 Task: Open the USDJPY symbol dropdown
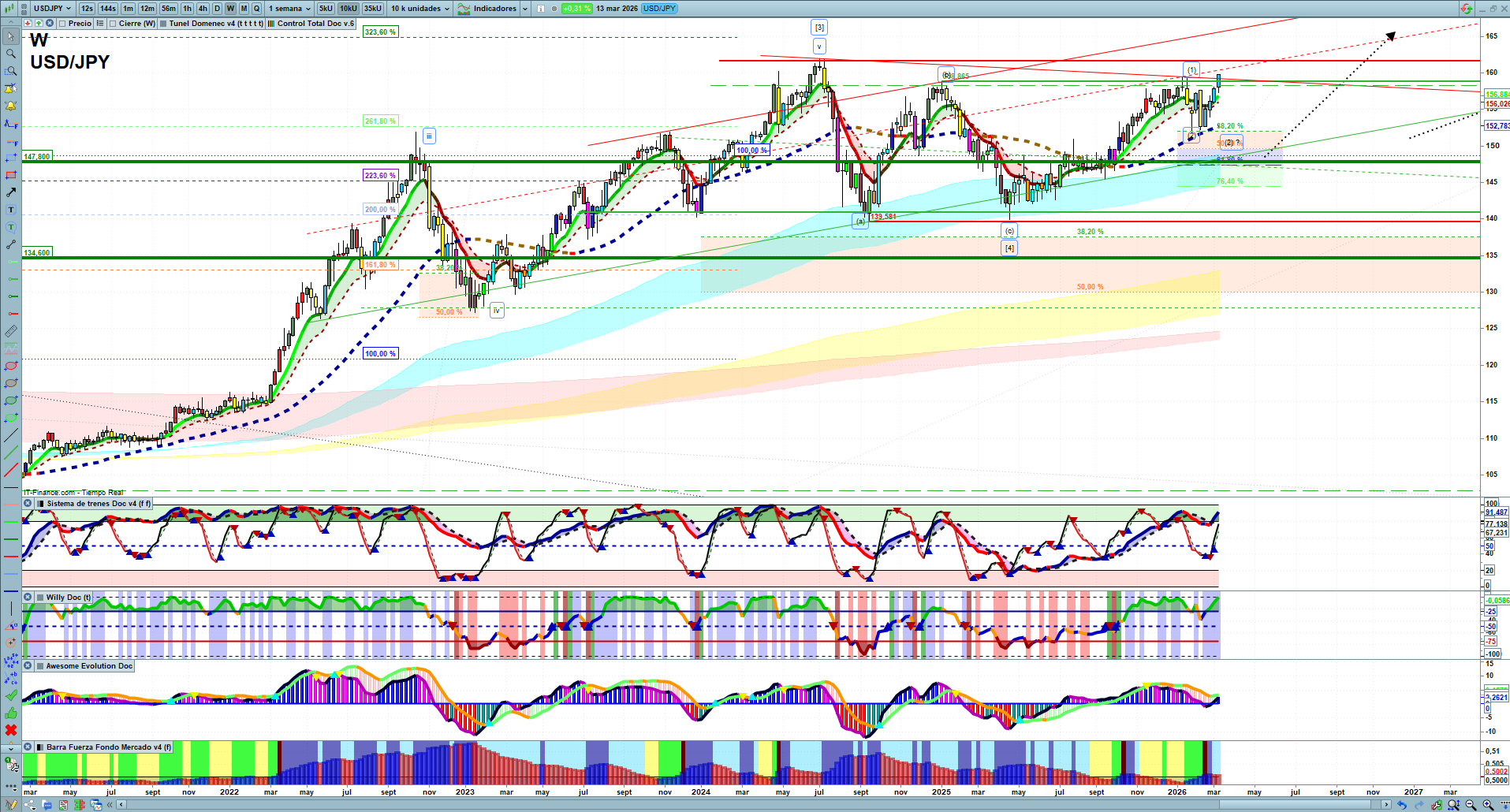(x=52, y=9)
